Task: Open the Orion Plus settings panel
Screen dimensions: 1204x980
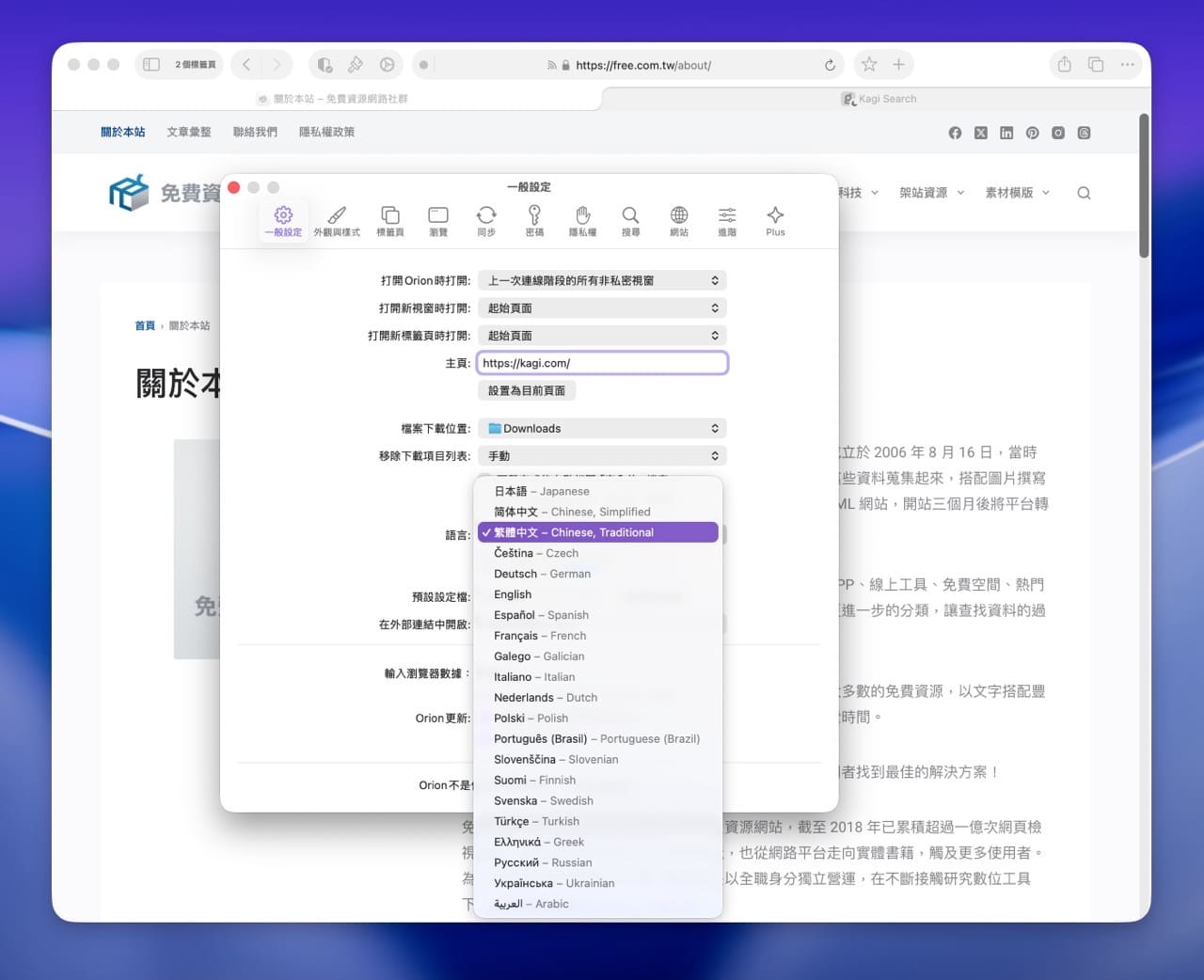Action: point(774,220)
